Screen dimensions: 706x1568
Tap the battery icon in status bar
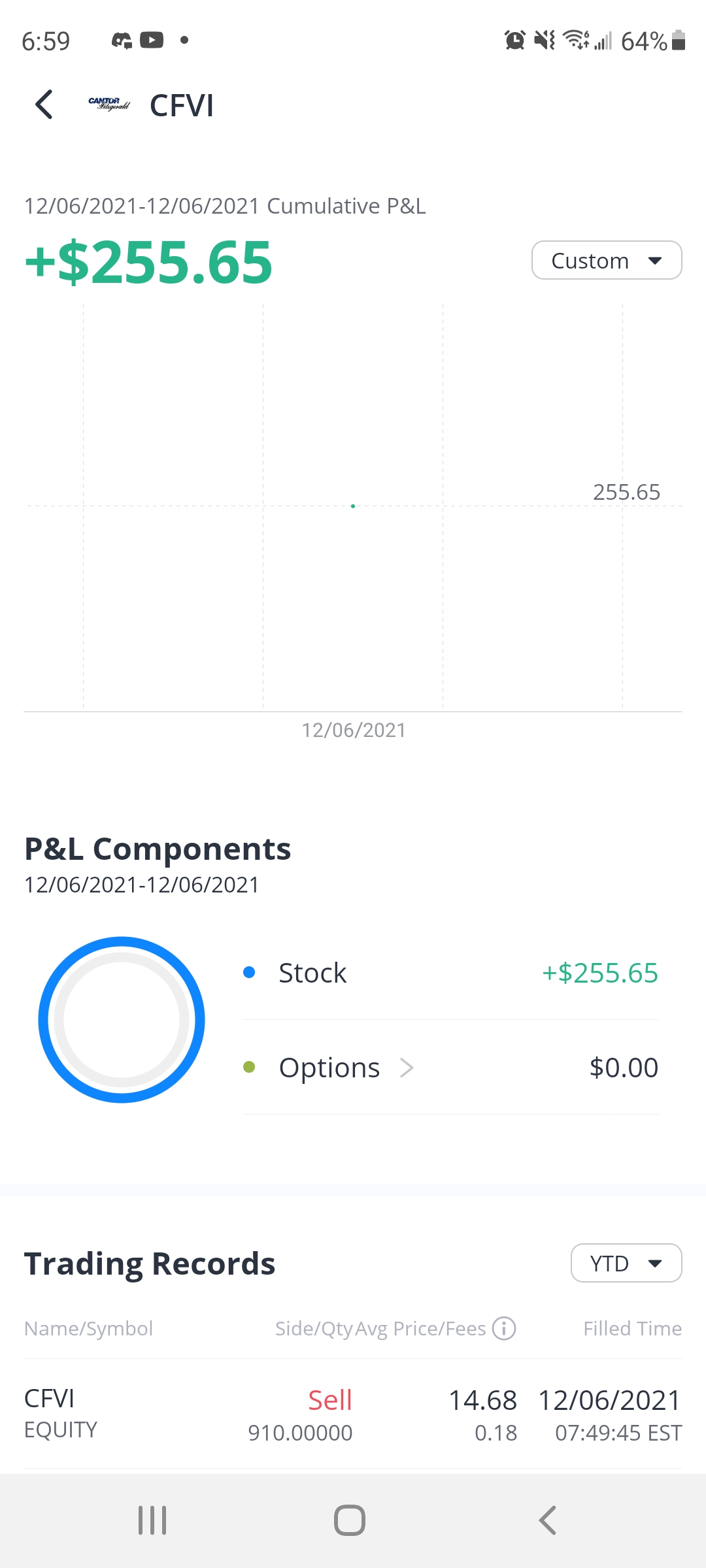(x=679, y=41)
